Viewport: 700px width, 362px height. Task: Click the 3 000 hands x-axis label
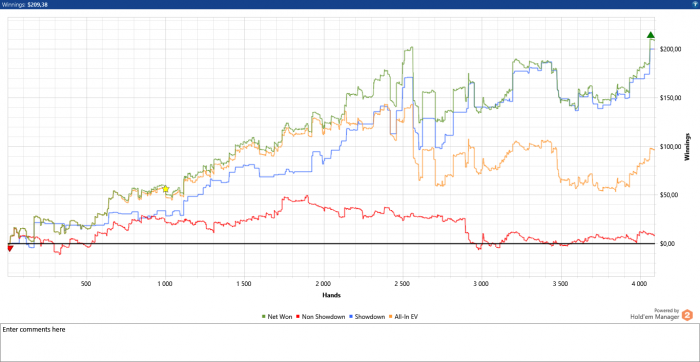[481, 283]
